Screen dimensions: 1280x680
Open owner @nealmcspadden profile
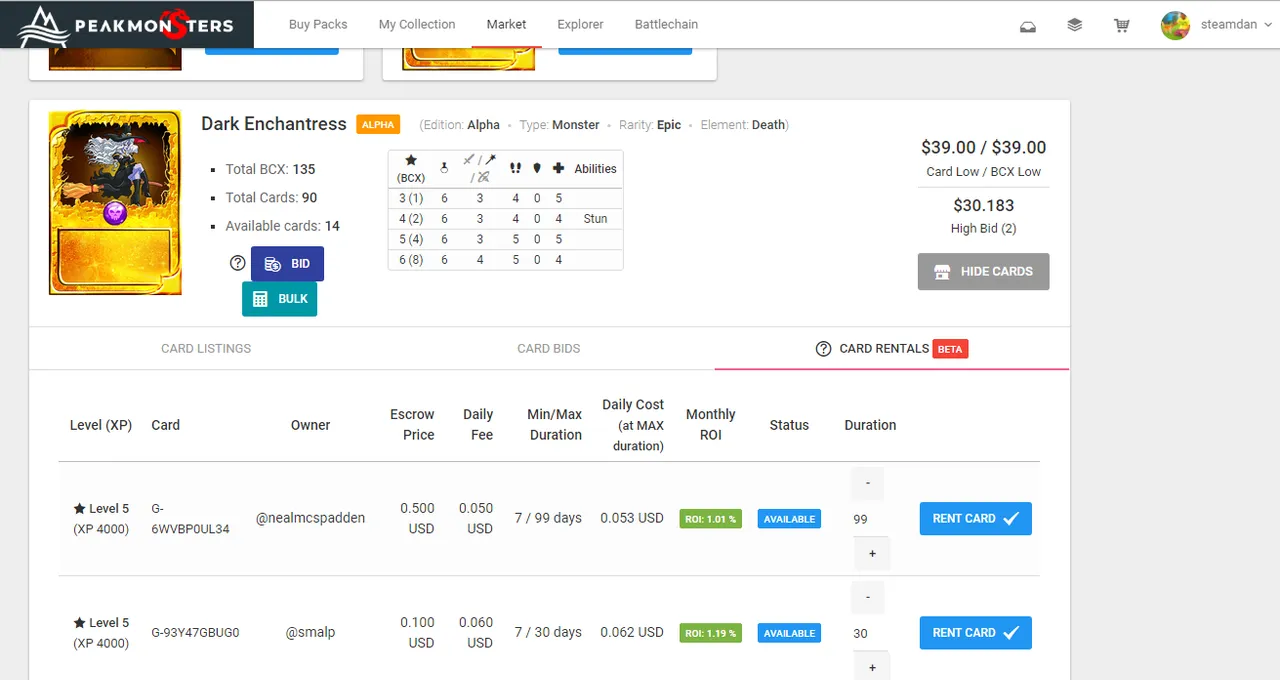(310, 518)
